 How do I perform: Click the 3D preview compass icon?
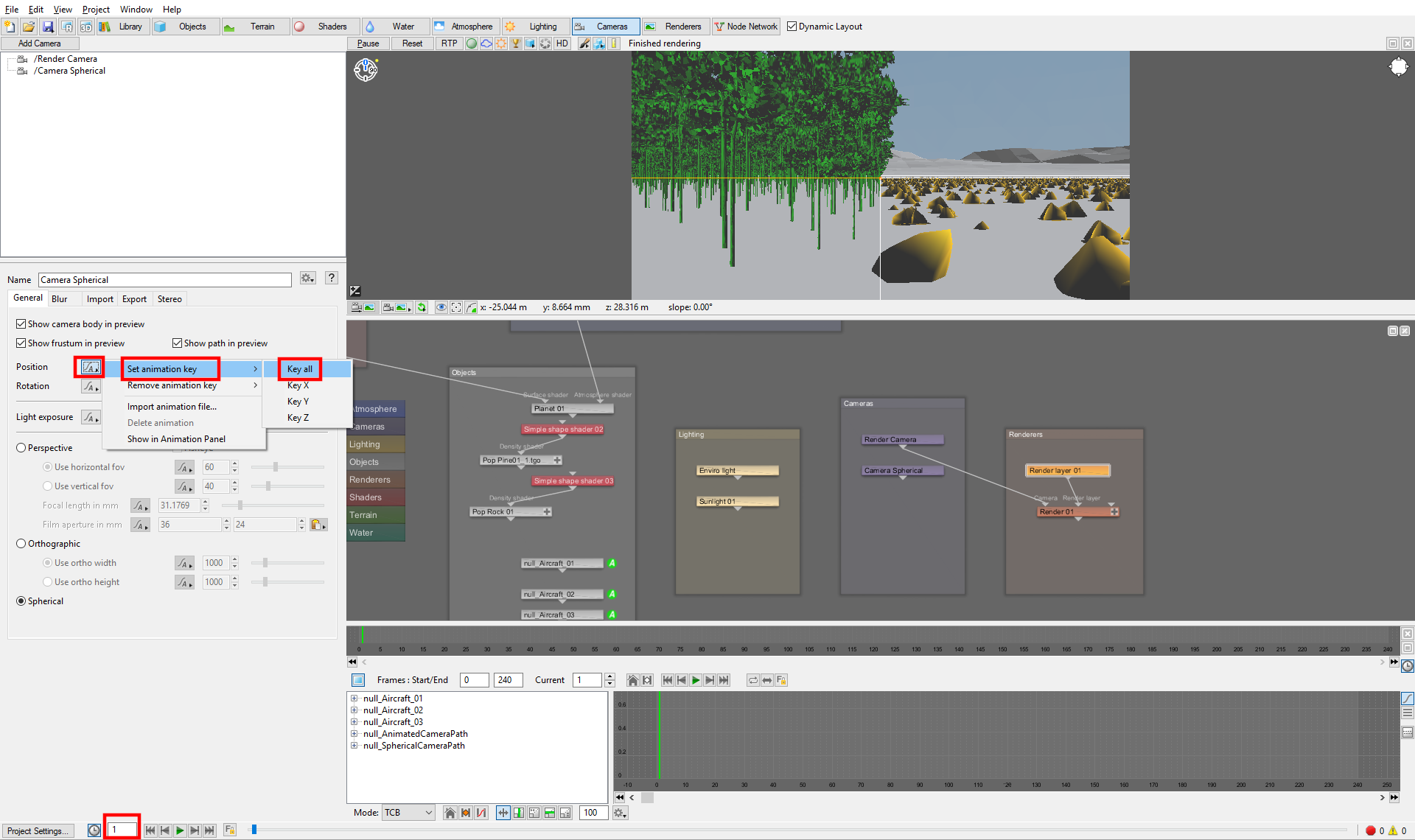pos(366,70)
